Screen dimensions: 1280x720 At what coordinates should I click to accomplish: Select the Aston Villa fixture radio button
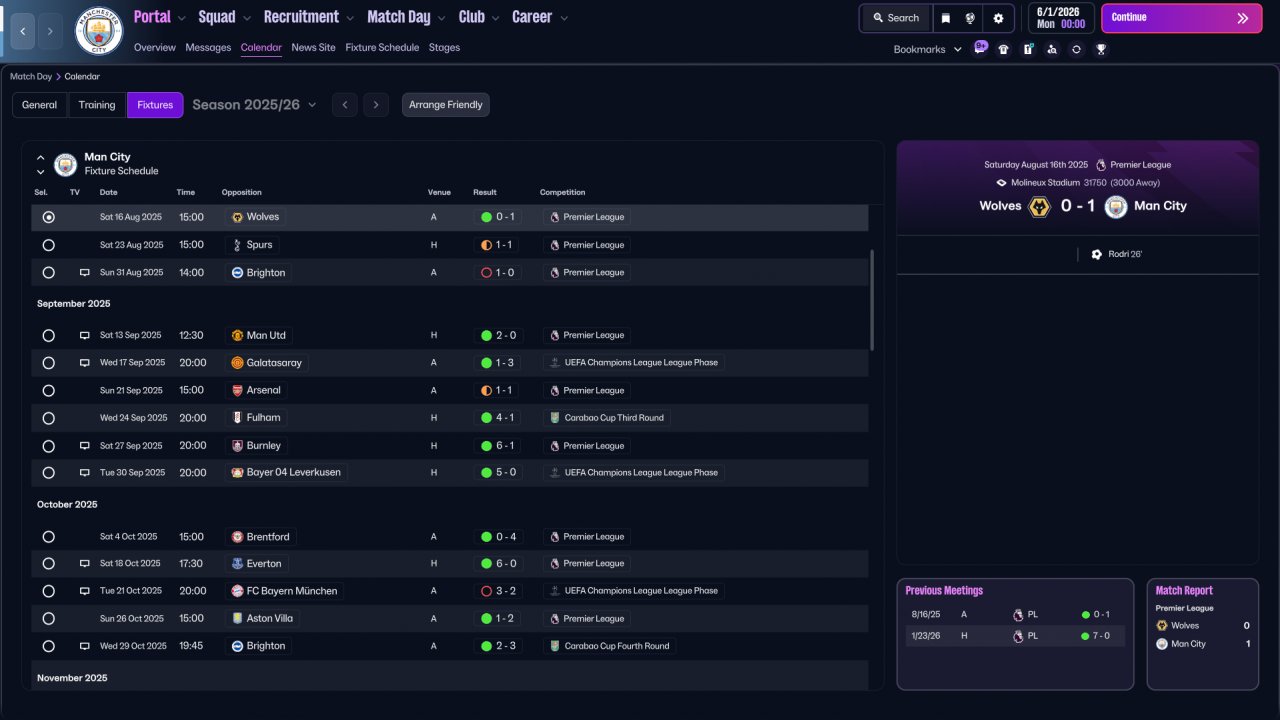pyautogui.click(x=48, y=619)
